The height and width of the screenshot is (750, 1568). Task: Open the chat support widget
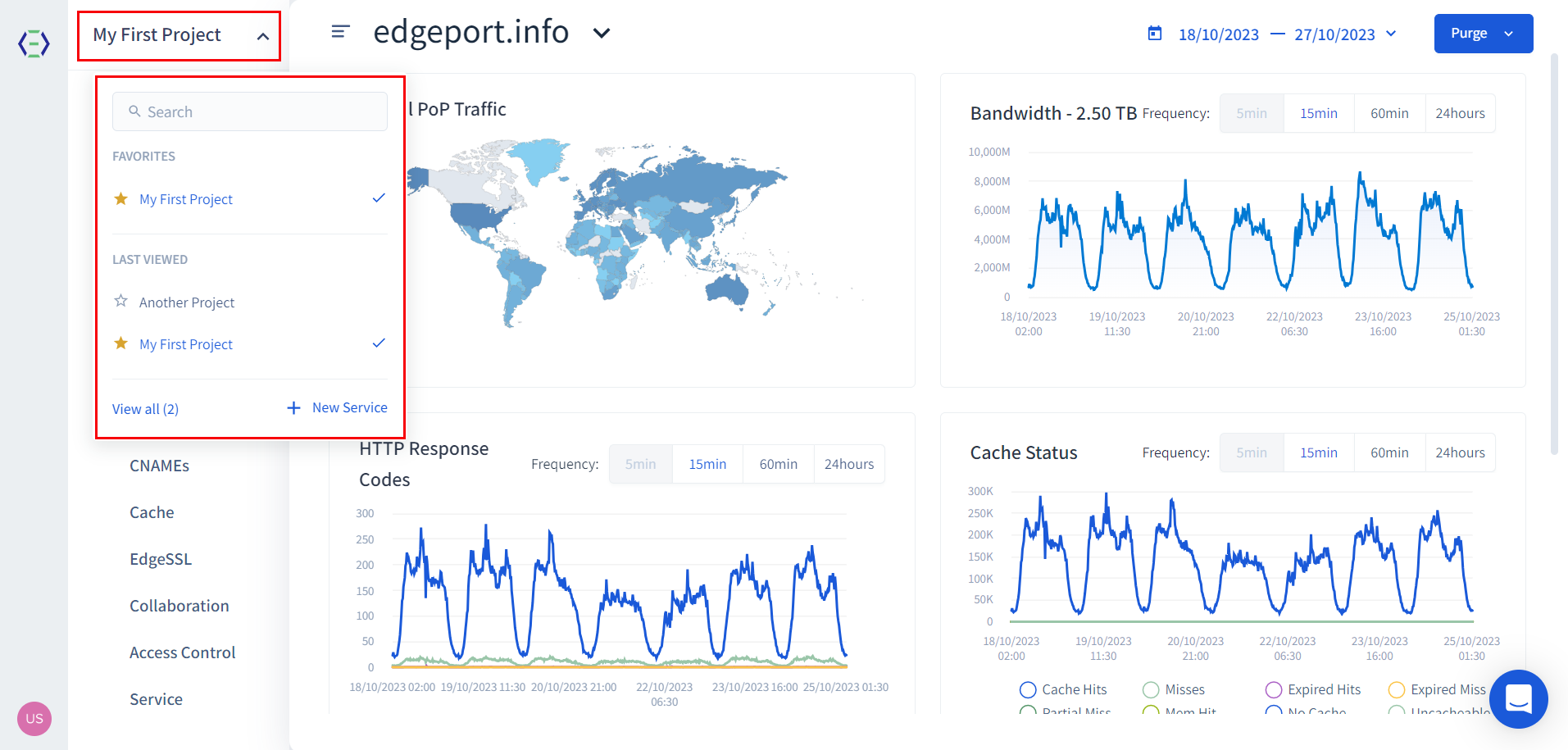tap(1518, 699)
